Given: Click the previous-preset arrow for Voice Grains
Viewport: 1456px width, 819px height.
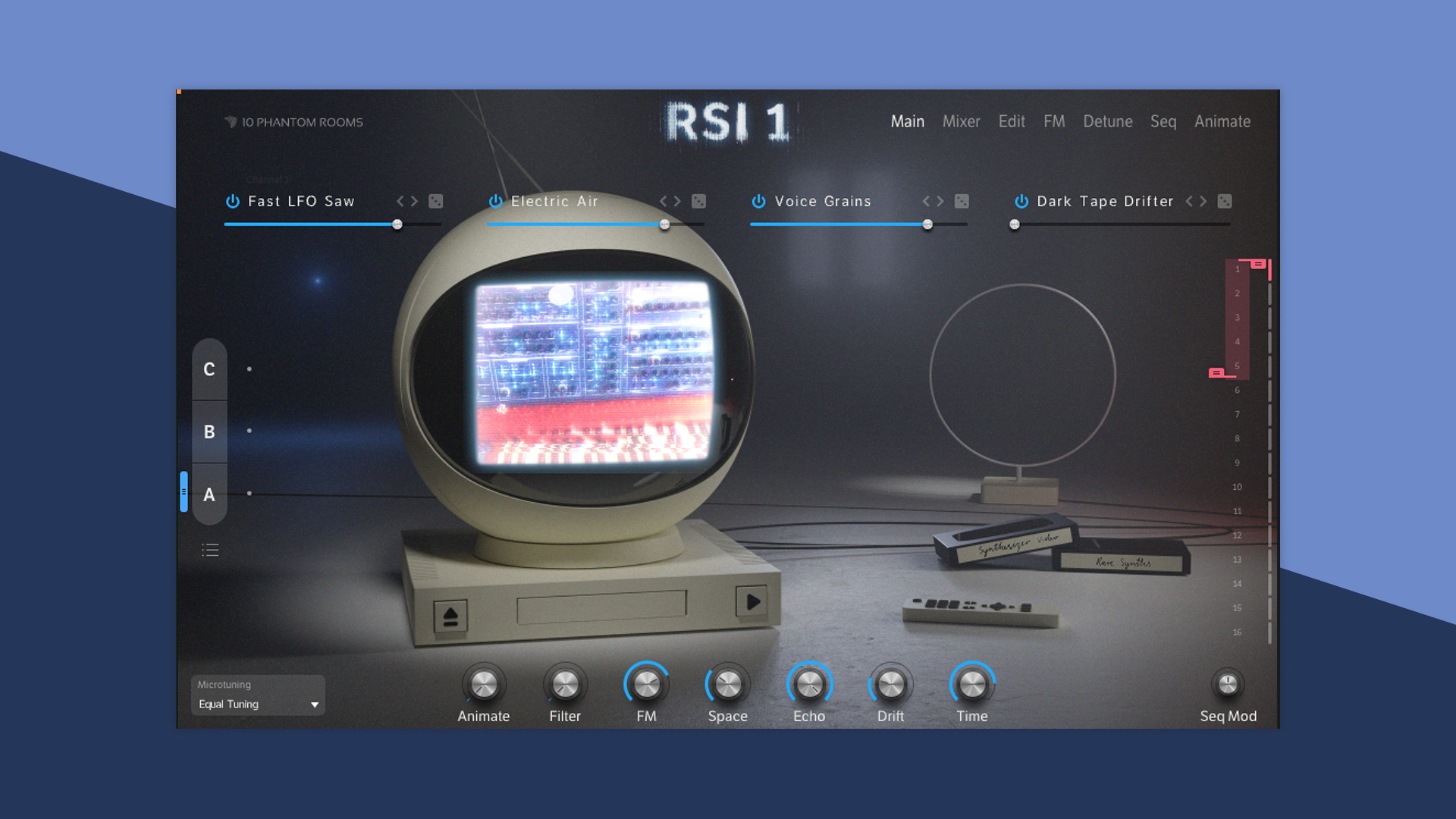Looking at the screenshot, I should (x=927, y=201).
